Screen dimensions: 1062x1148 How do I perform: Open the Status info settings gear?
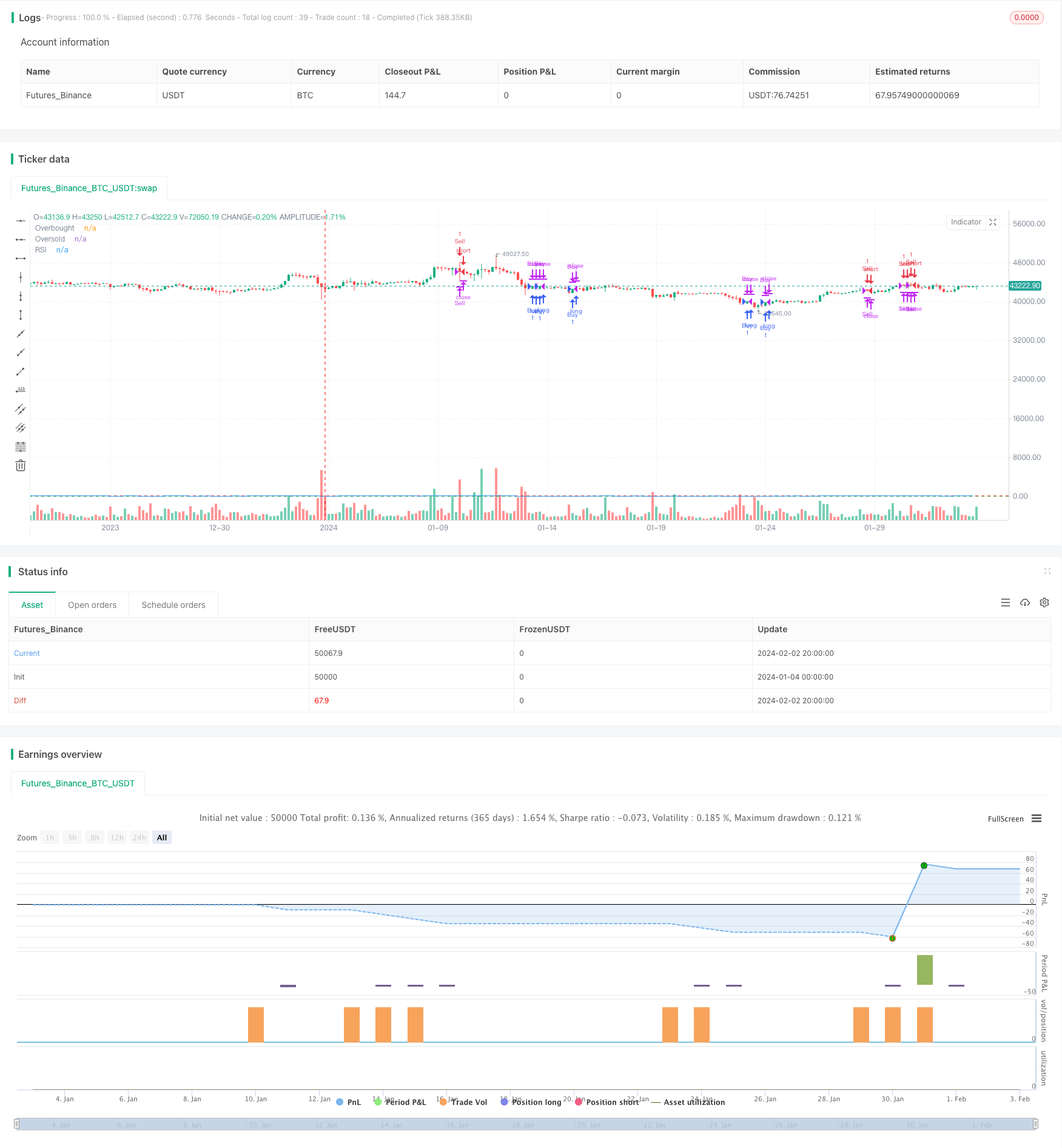click(1044, 603)
